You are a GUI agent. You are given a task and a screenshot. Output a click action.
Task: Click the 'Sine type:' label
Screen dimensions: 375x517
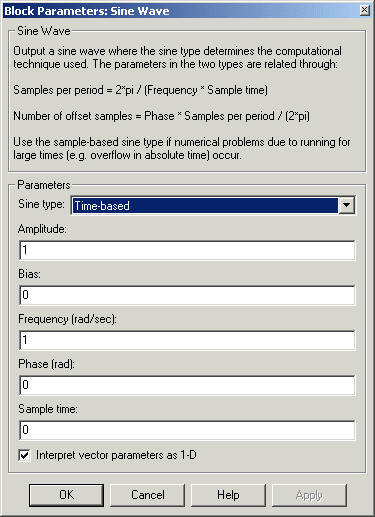pos(41,204)
